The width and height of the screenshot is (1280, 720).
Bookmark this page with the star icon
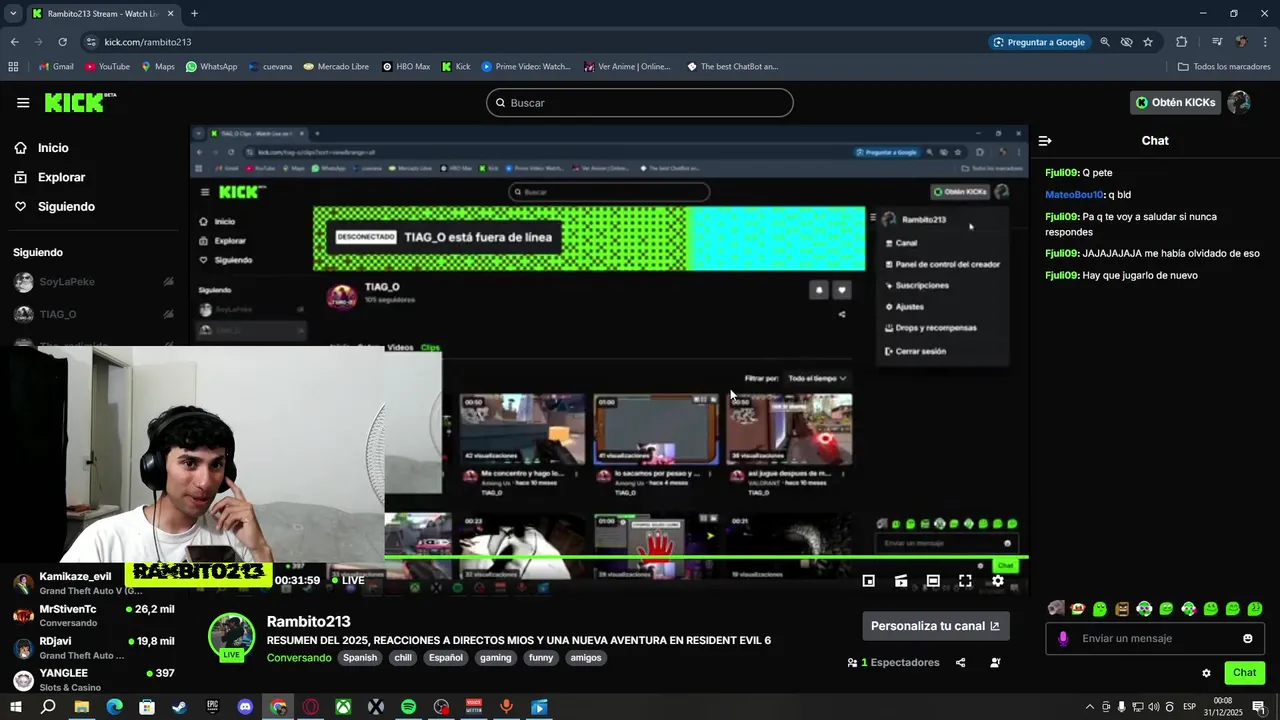tap(1148, 42)
